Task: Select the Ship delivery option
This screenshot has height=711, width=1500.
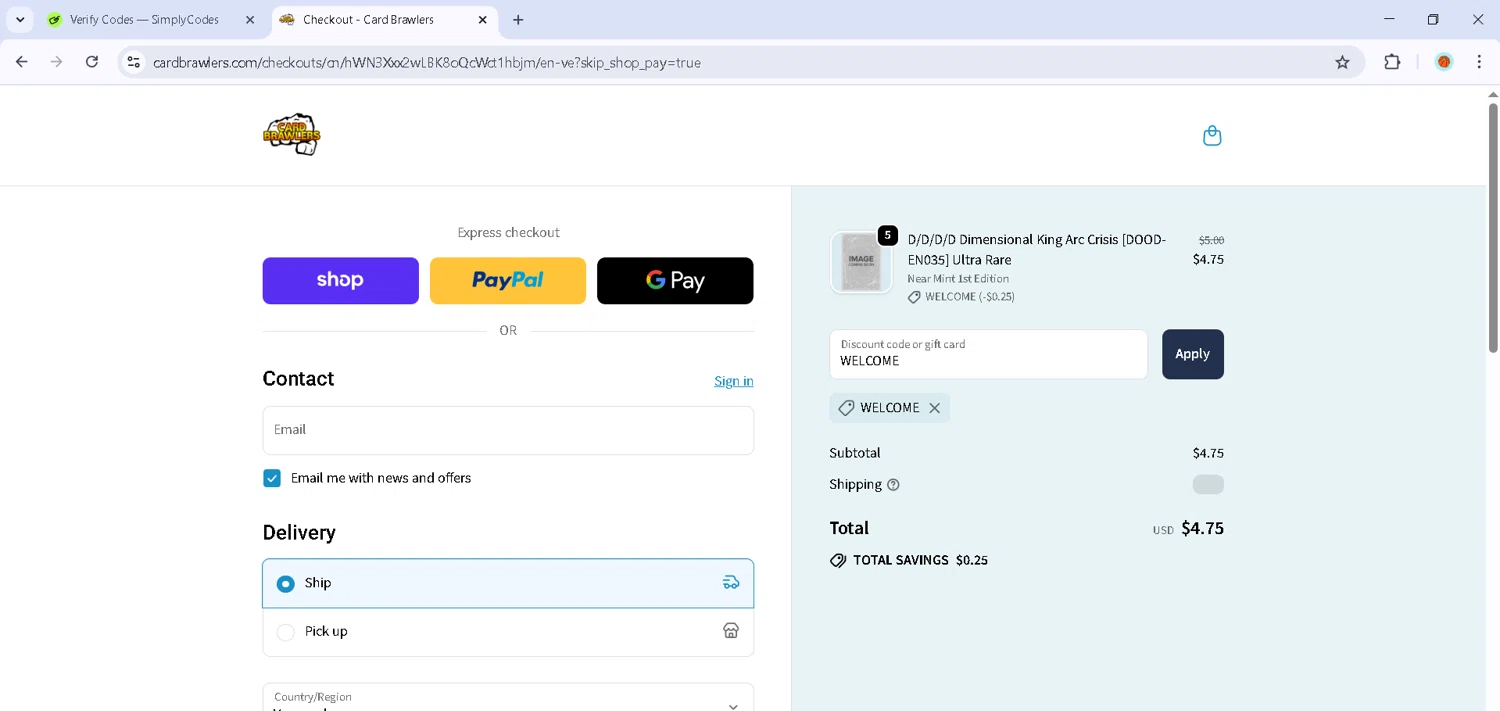Action: click(508, 583)
